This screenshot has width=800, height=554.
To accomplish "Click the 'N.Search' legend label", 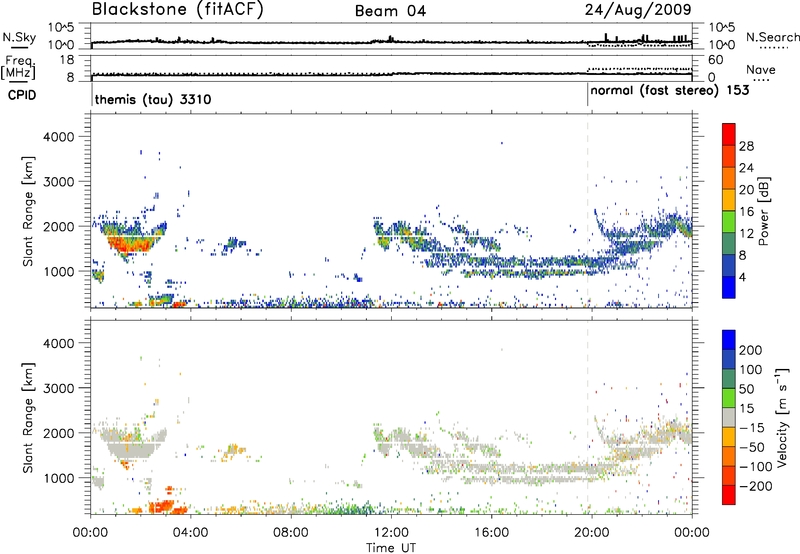I will click(x=772, y=37).
